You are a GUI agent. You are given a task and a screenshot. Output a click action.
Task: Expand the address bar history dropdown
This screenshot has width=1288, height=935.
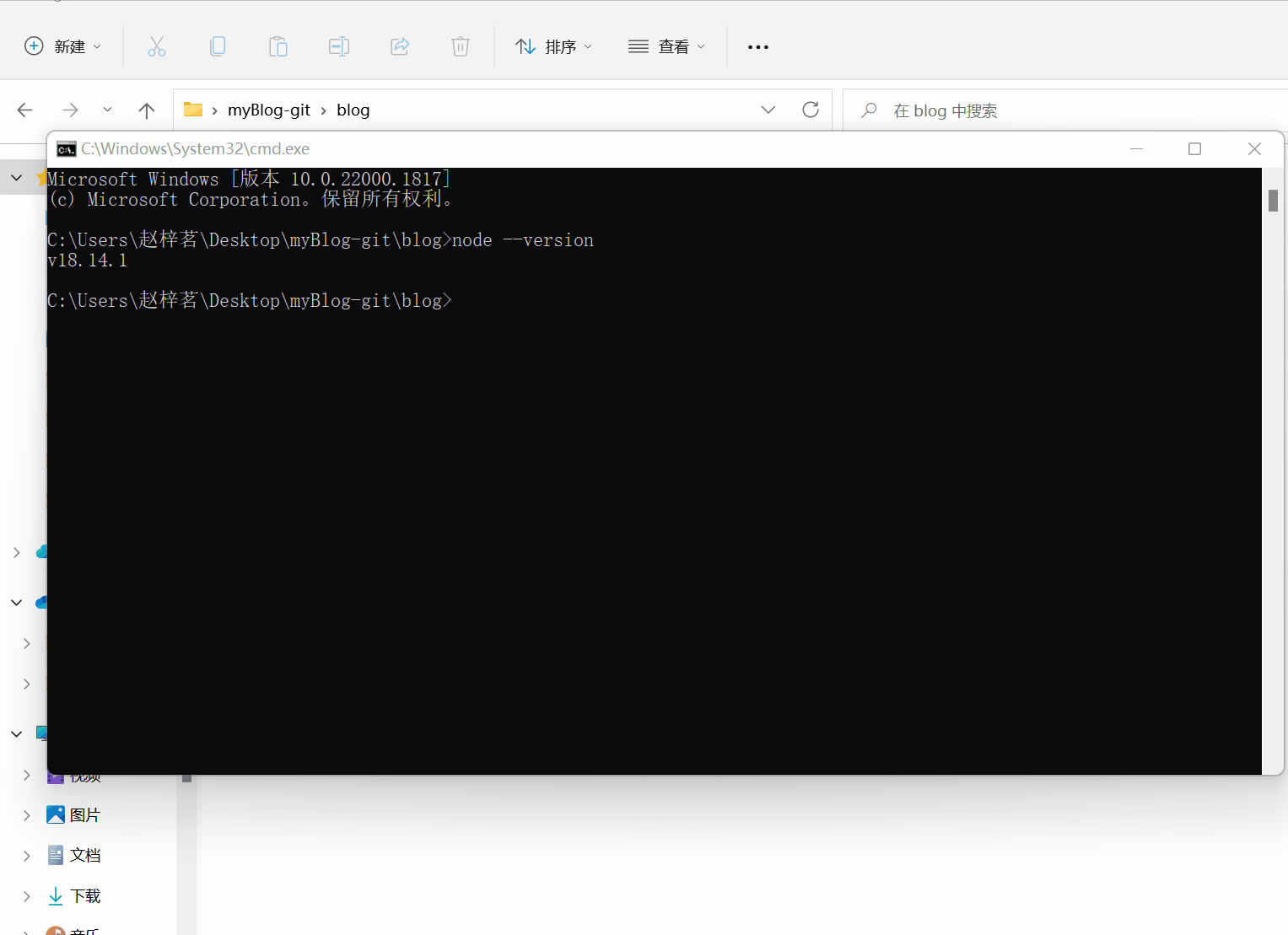click(768, 110)
